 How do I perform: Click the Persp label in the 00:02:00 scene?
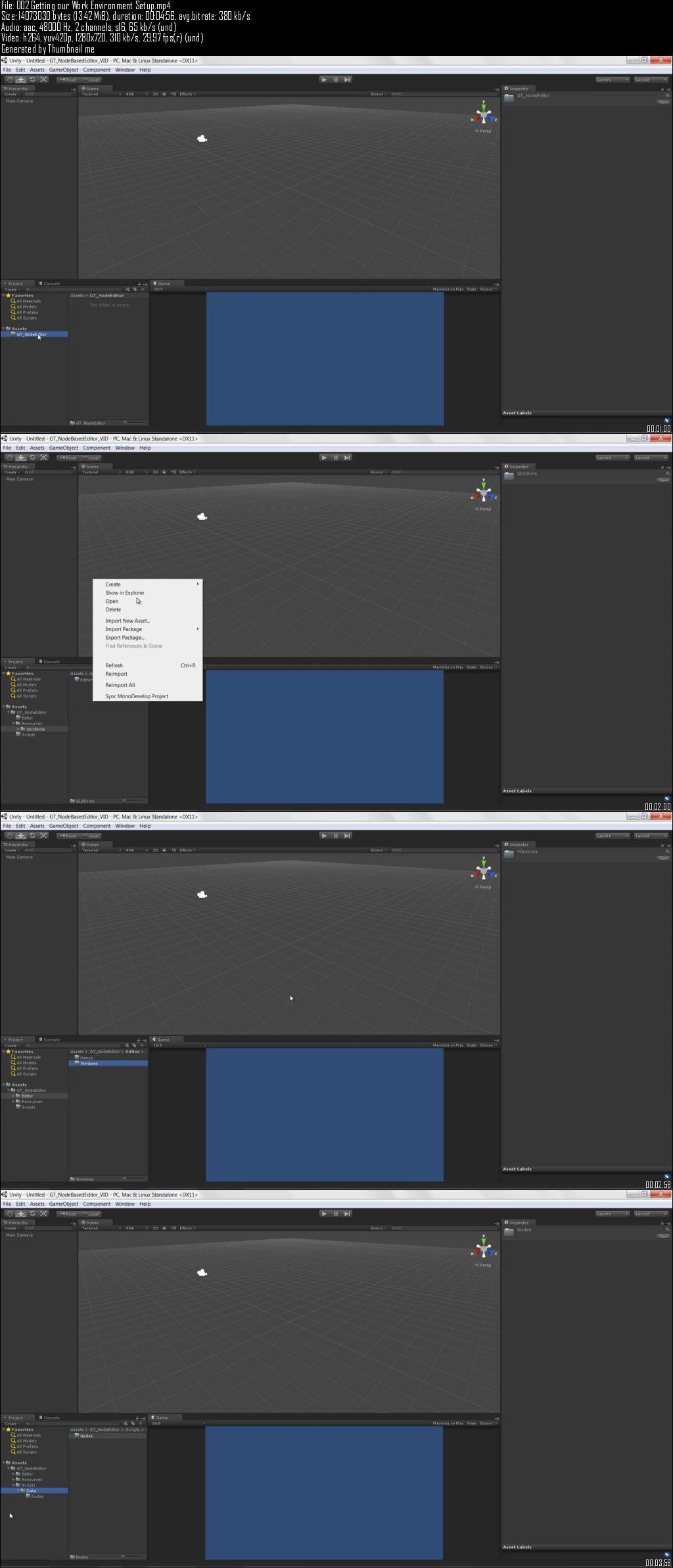484,510
